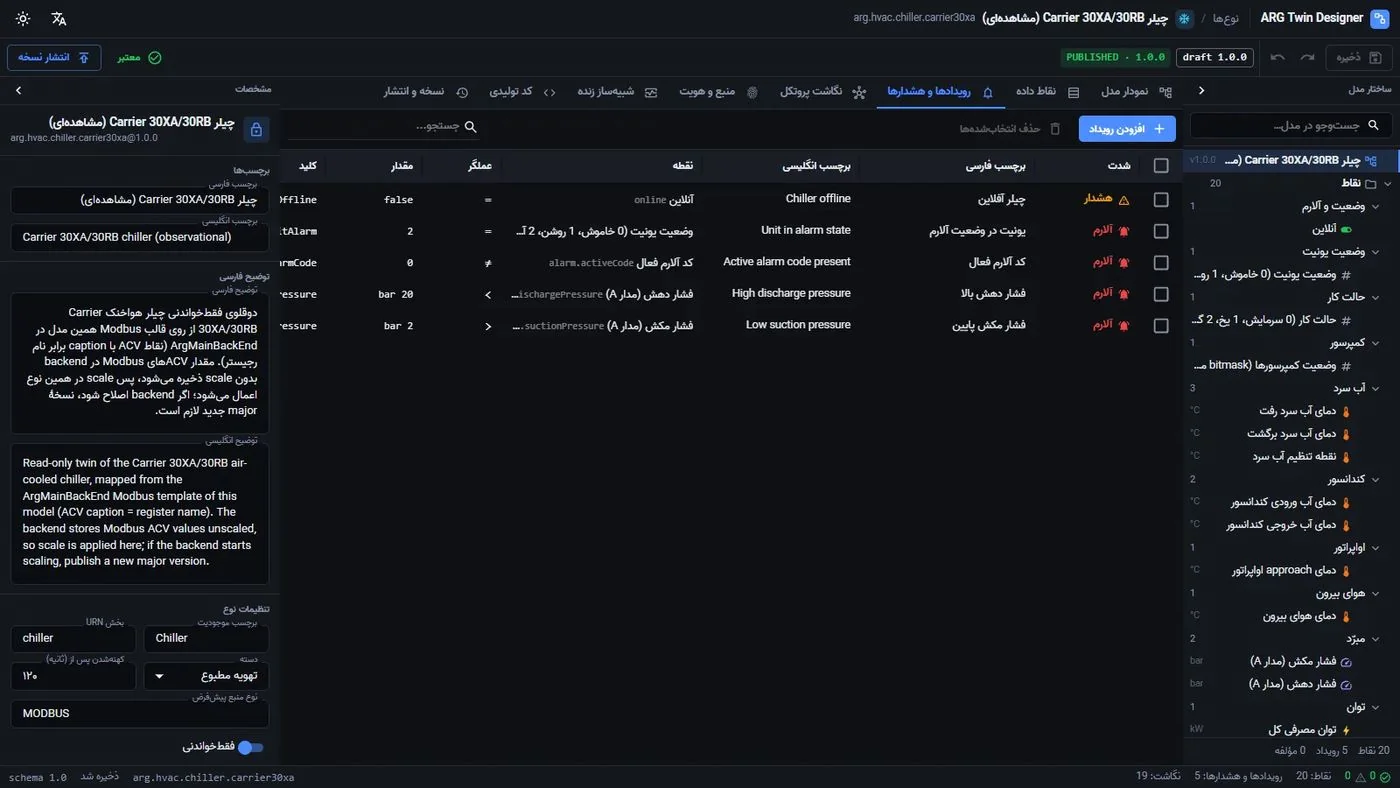Collapse the کندانسور tree group
Image resolution: width=1400 pixels, height=788 pixels.
click(x=1375, y=479)
